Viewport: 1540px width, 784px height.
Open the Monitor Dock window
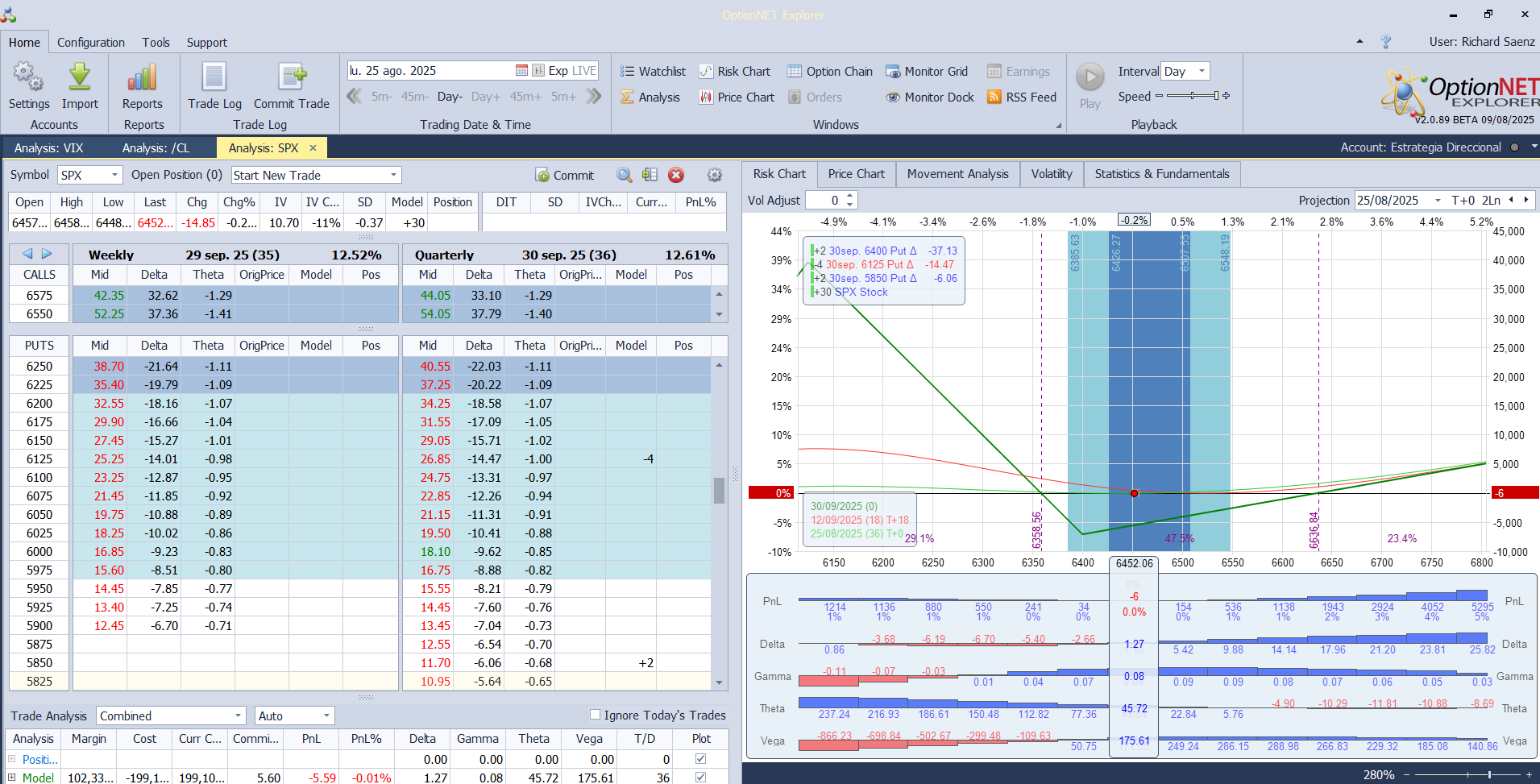(930, 97)
